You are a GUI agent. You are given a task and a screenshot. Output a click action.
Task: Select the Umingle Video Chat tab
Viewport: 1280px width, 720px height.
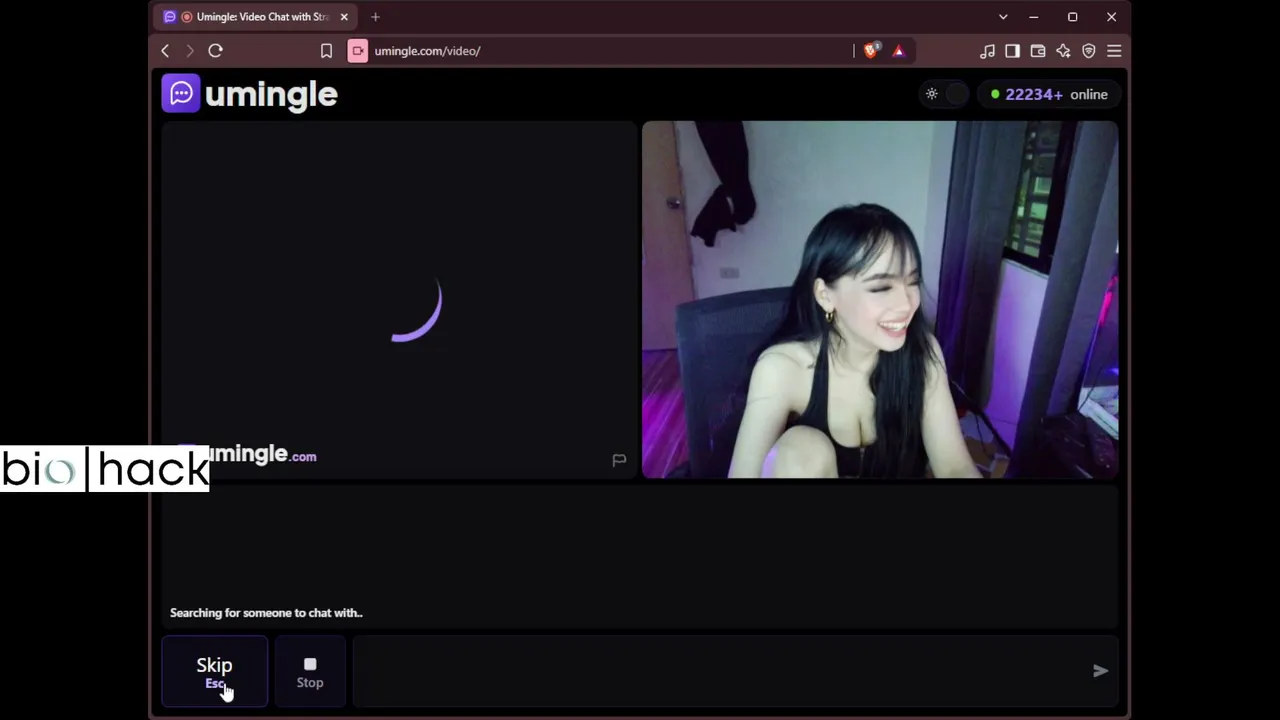pyautogui.click(x=256, y=17)
